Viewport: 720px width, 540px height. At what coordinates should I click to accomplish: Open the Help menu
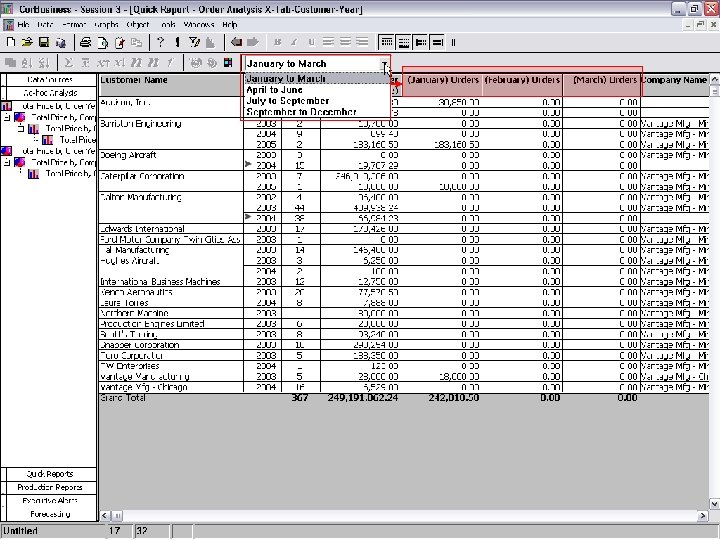click(230, 24)
